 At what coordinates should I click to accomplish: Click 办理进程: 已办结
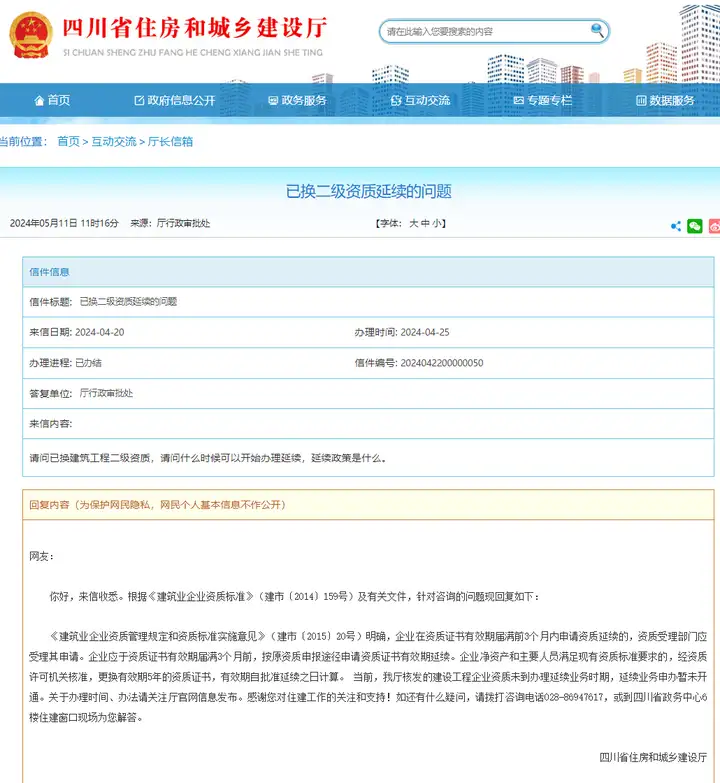(x=65, y=363)
